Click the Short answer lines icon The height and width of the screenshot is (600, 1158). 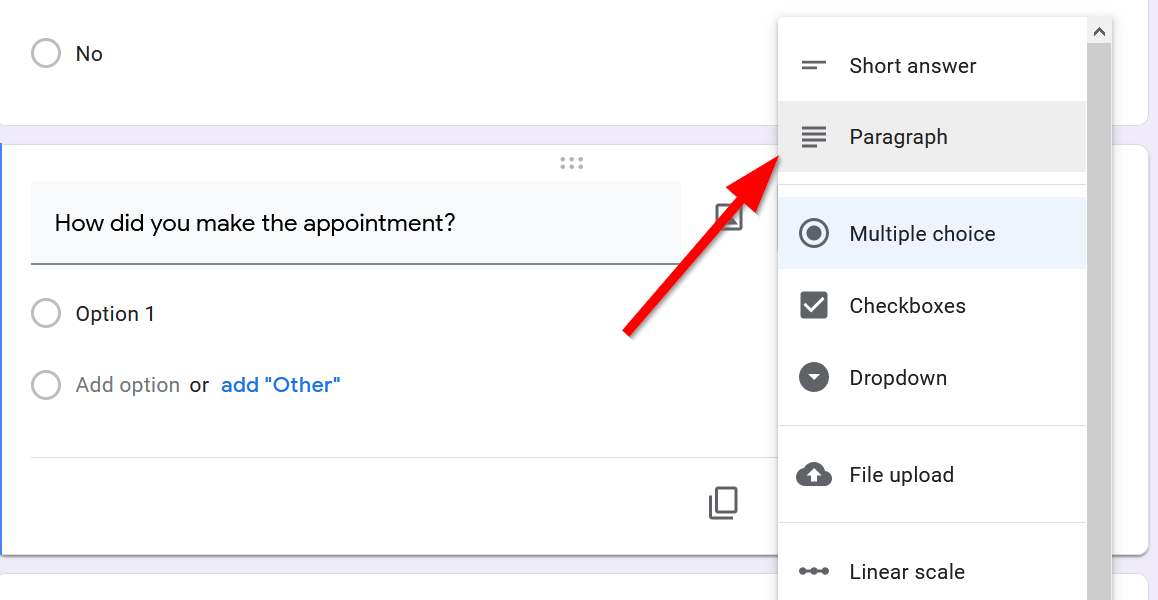point(814,66)
